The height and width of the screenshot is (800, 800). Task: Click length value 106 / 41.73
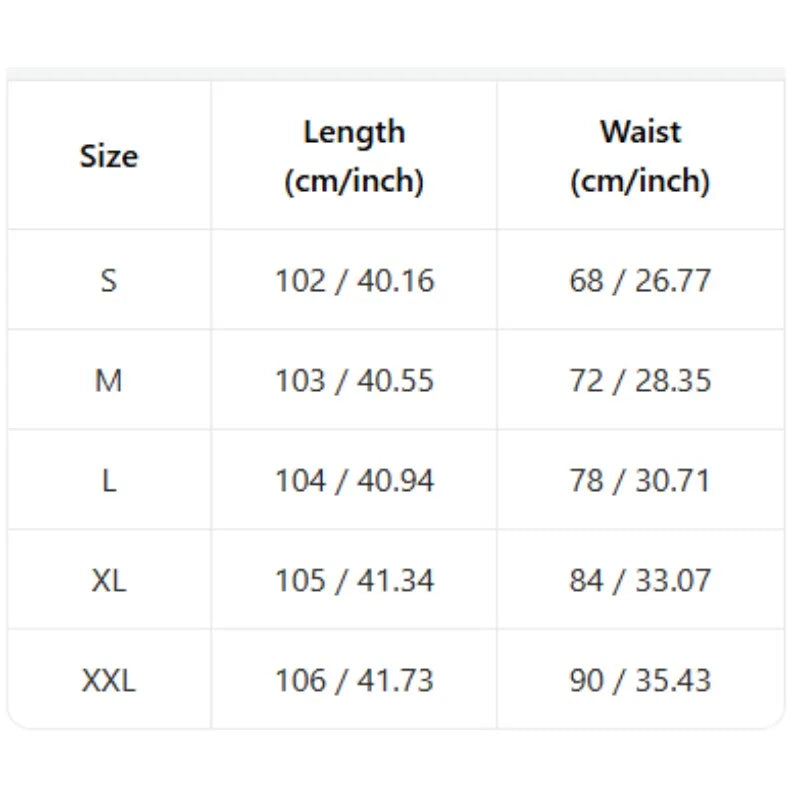click(x=355, y=681)
